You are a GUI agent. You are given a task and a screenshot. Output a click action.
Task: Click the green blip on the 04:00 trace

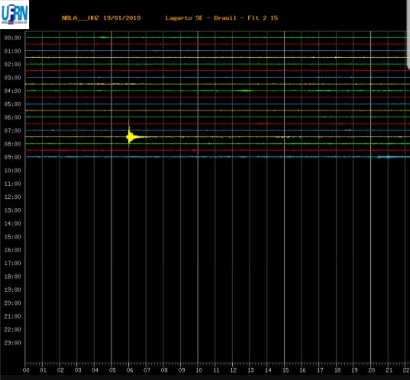246,90
